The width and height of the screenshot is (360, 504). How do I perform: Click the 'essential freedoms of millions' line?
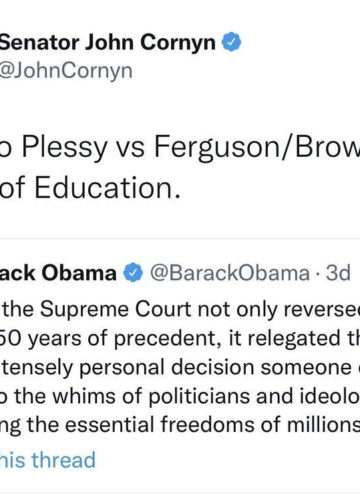(x=180, y=425)
